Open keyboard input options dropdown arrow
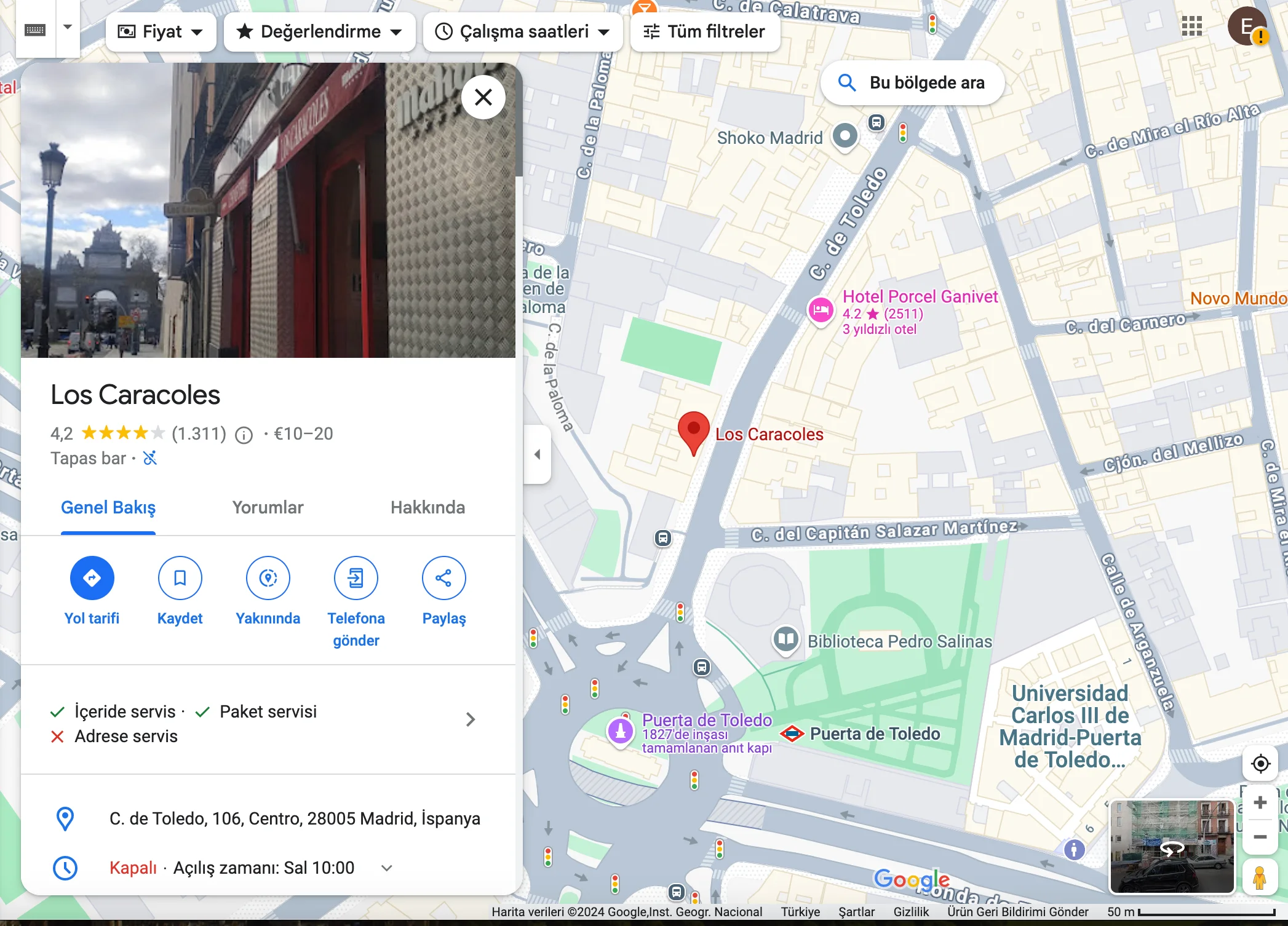Image resolution: width=1288 pixels, height=926 pixels. tap(68, 28)
